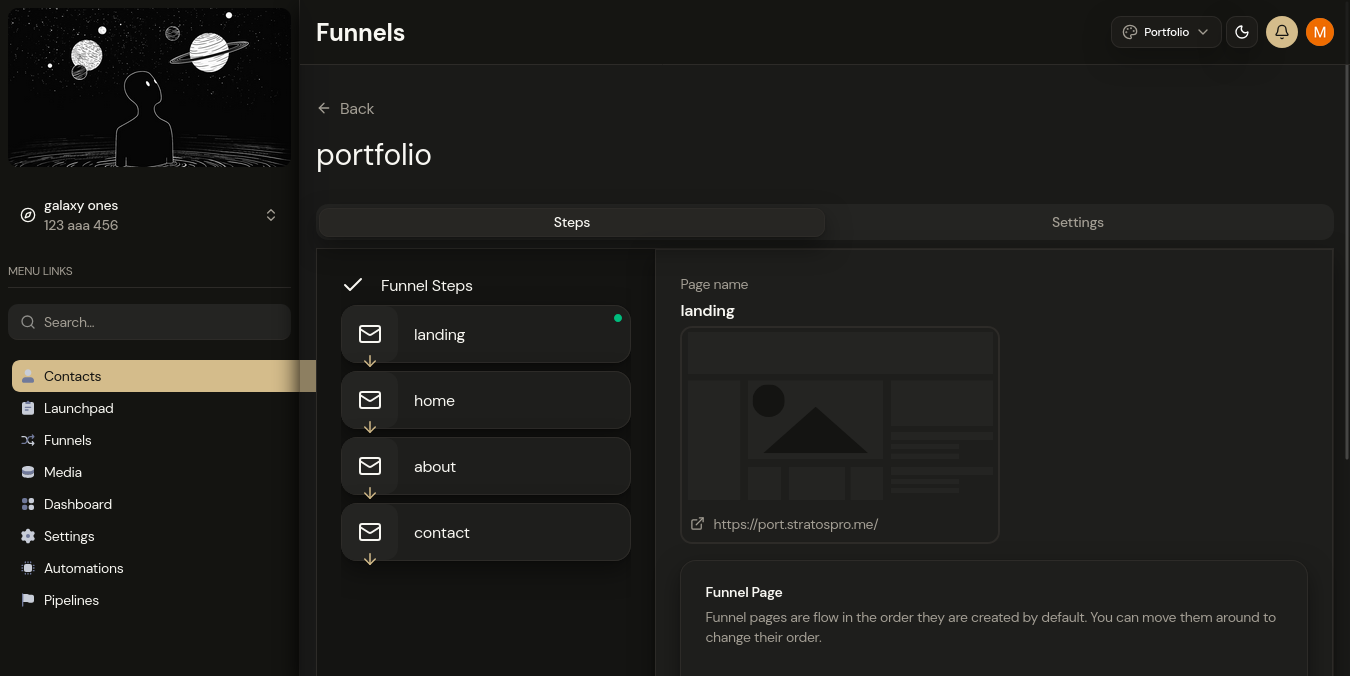
Task: Click the Pipelines flag icon
Action: [x=28, y=600]
